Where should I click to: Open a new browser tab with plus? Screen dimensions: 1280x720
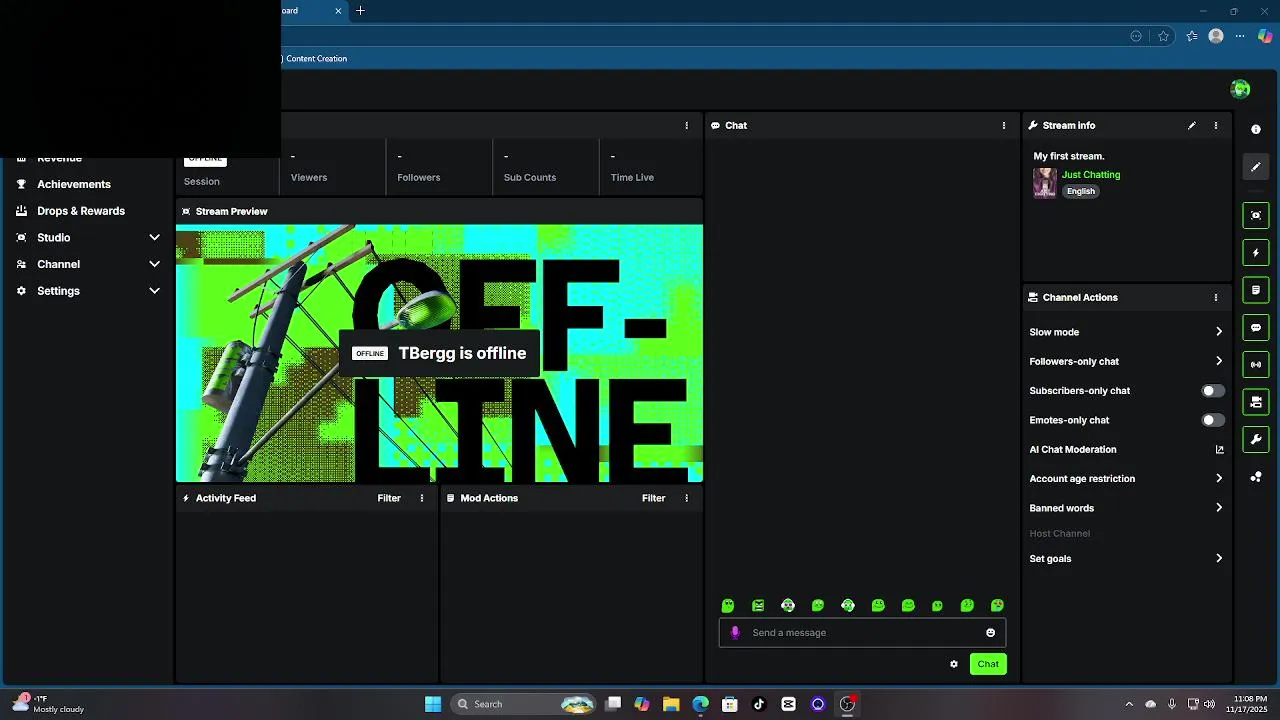[x=360, y=11]
